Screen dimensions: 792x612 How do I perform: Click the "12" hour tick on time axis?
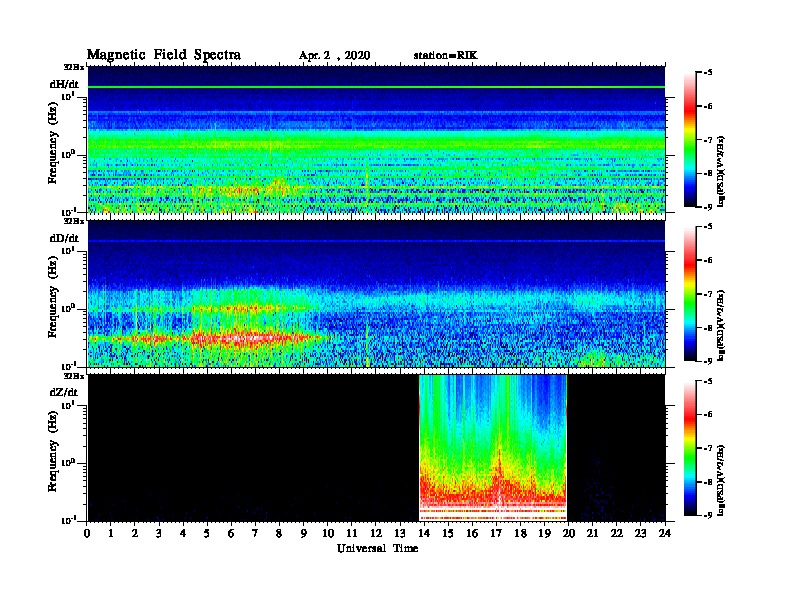click(x=376, y=534)
